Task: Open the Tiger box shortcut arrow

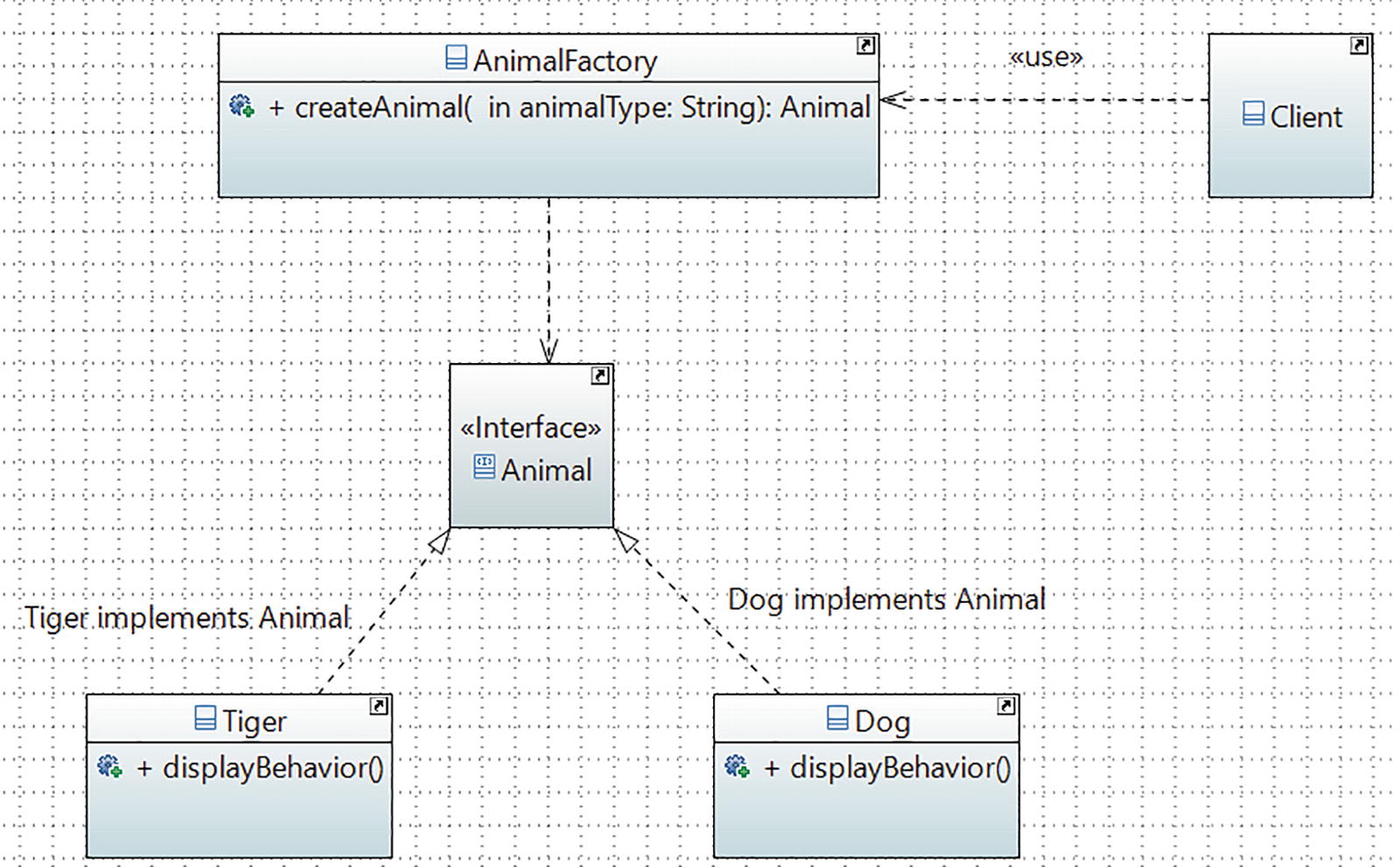Action: click(379, 706)
